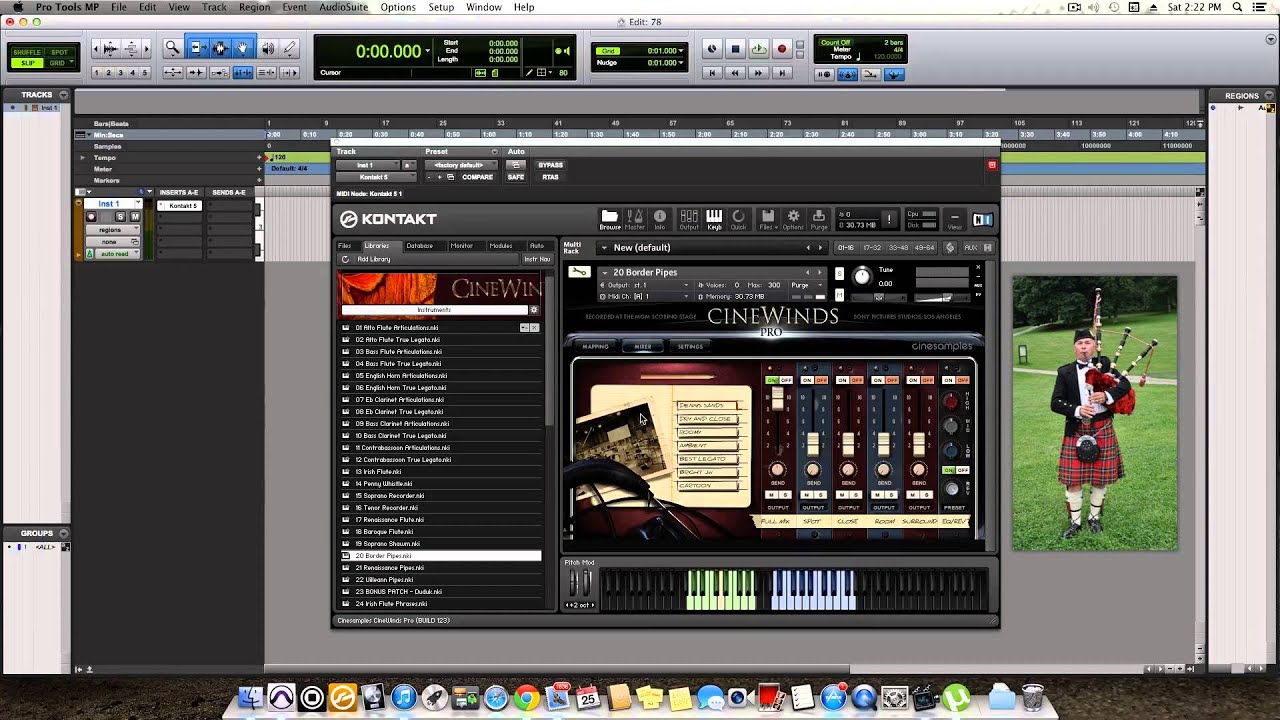Screen dimensions: 1280x720
Task: Switch to Kontakt Database tab
Action: tap(419, 246)
